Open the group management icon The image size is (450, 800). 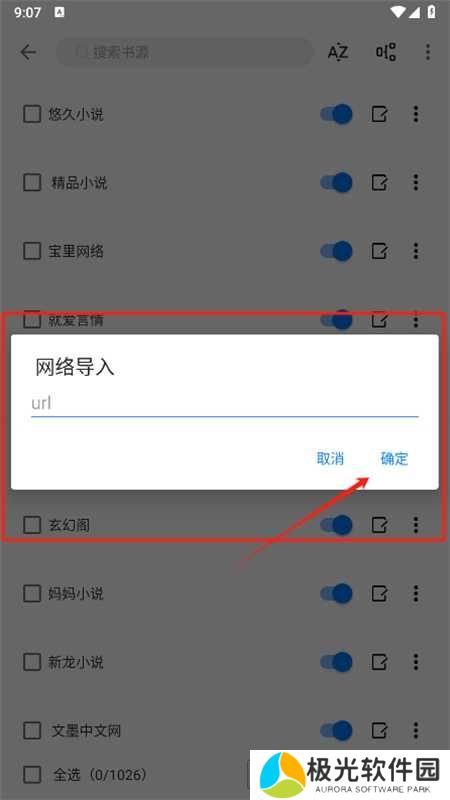pyautogui.click(x=386, y=52)
